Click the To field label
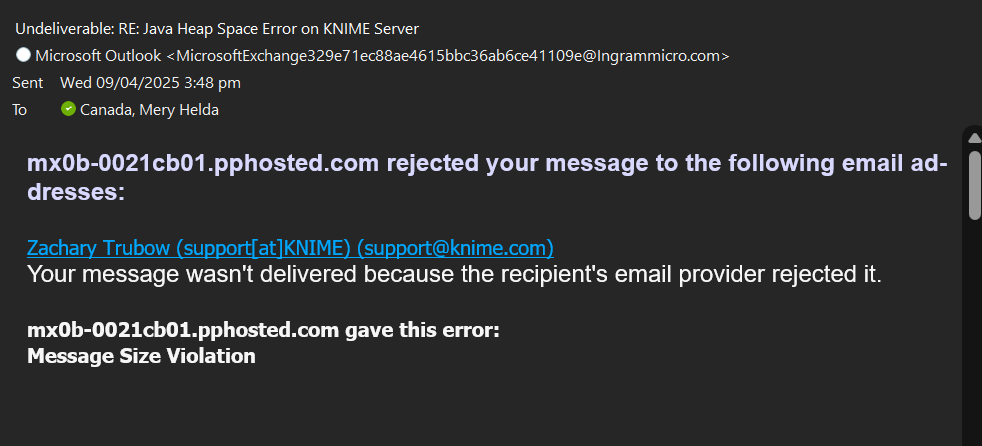 [19, 110]
